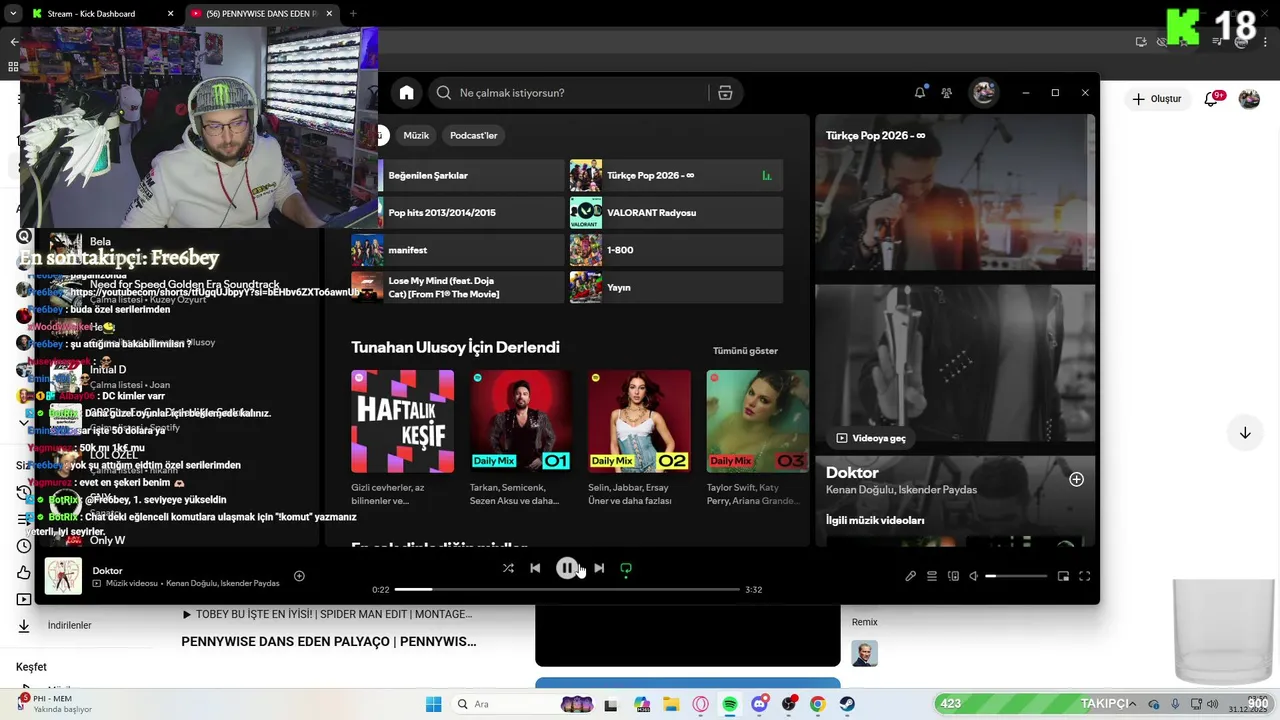Skip to previous track
Viewport: 1280px width, 720px height.
535,568
